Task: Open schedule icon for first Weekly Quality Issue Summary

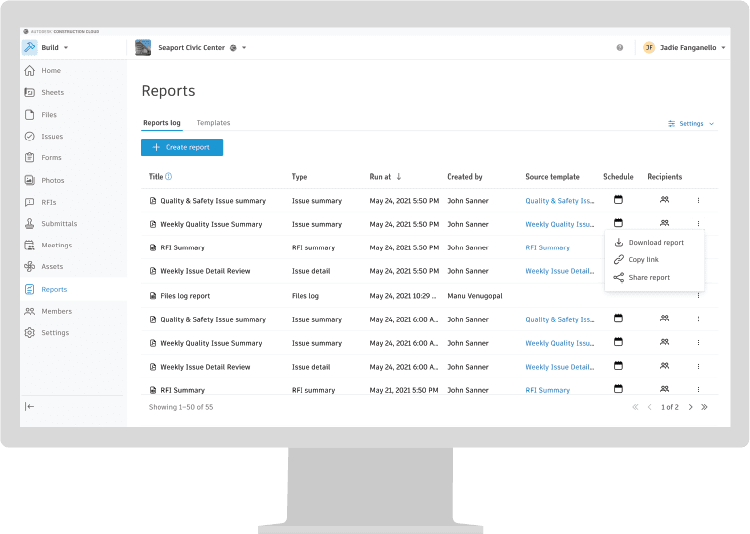Action: click(618, 222)
